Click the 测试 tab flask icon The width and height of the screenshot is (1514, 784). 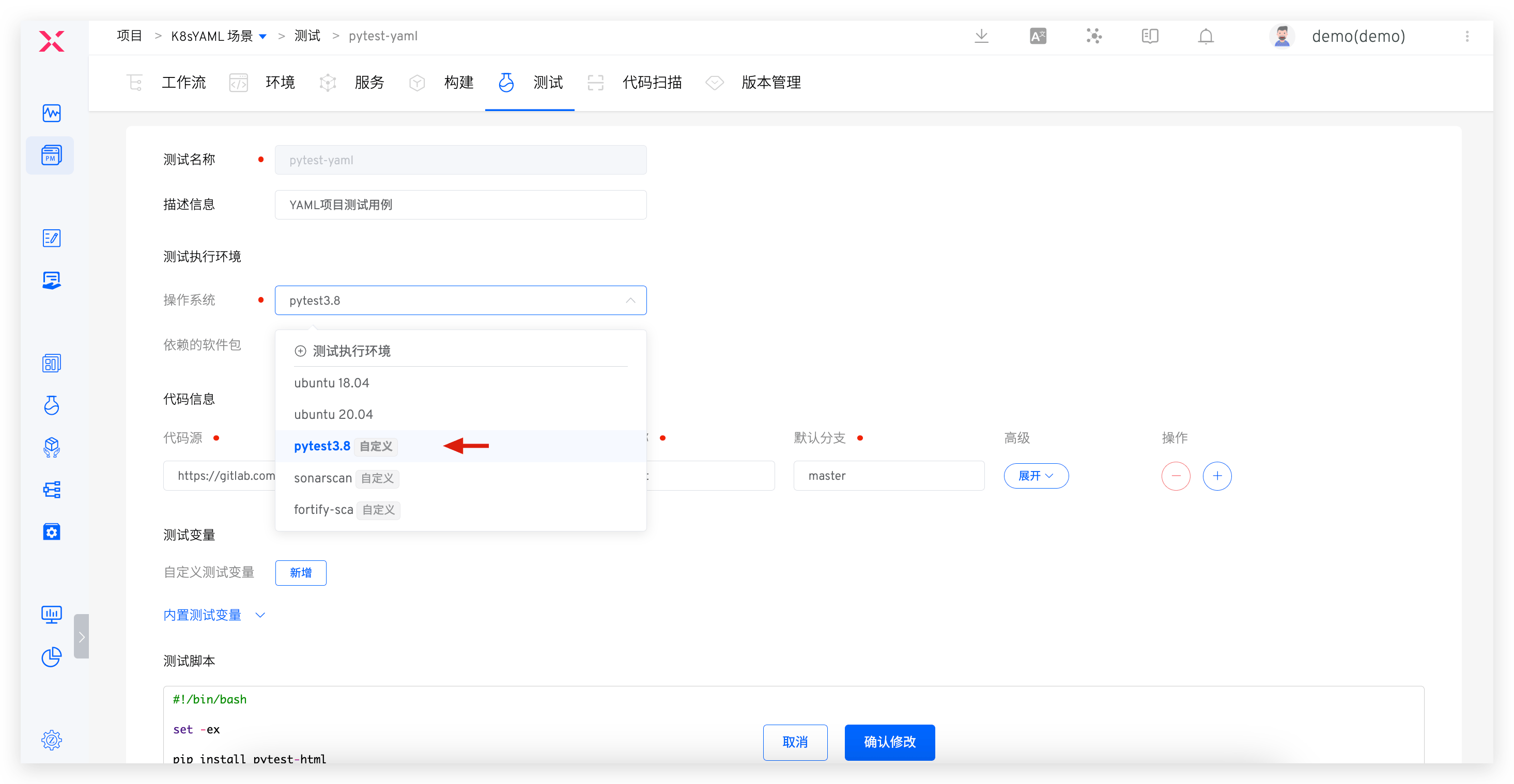tap(505, 82)
